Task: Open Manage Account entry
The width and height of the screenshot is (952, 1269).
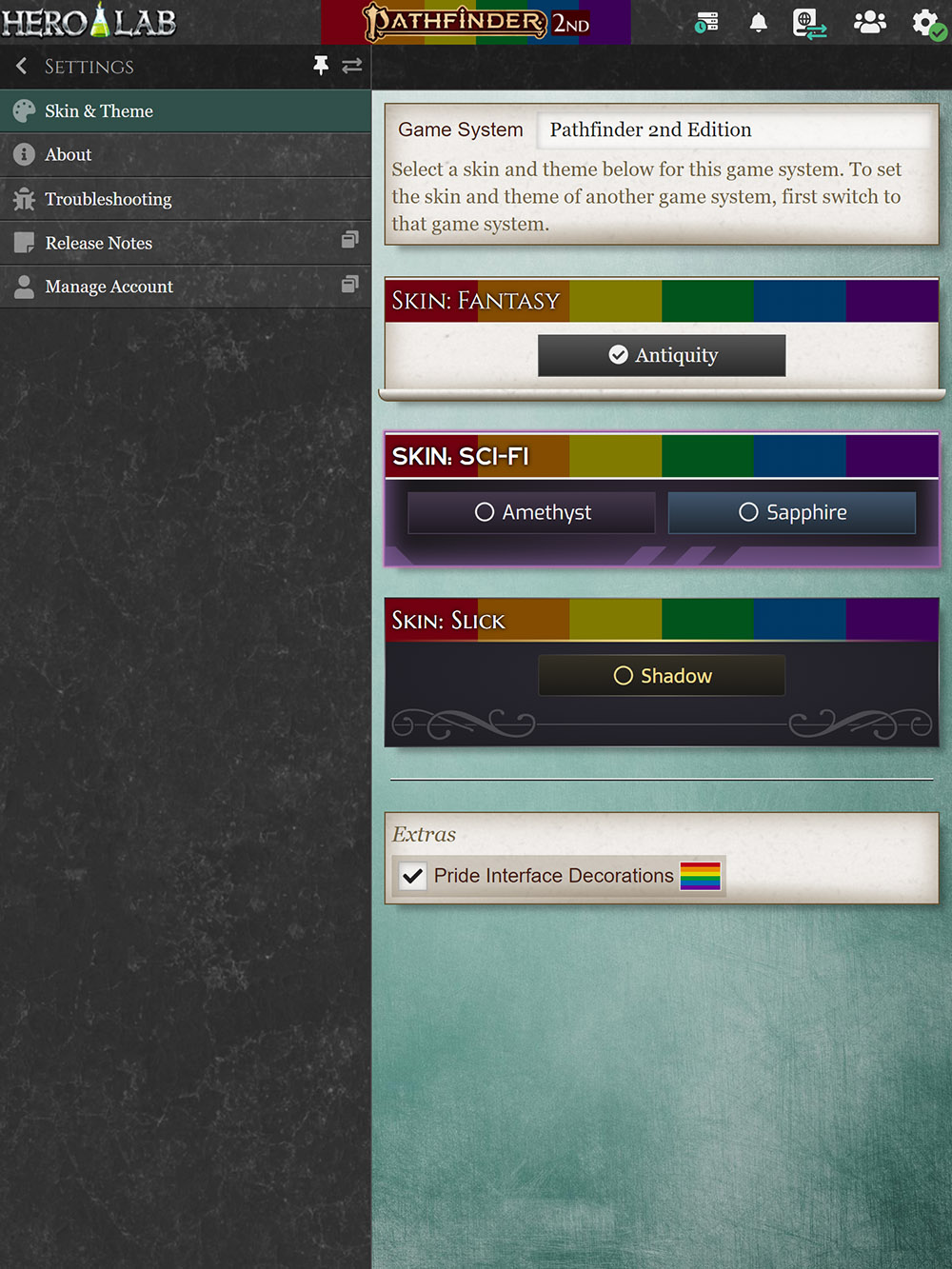Action: point(186,287)
